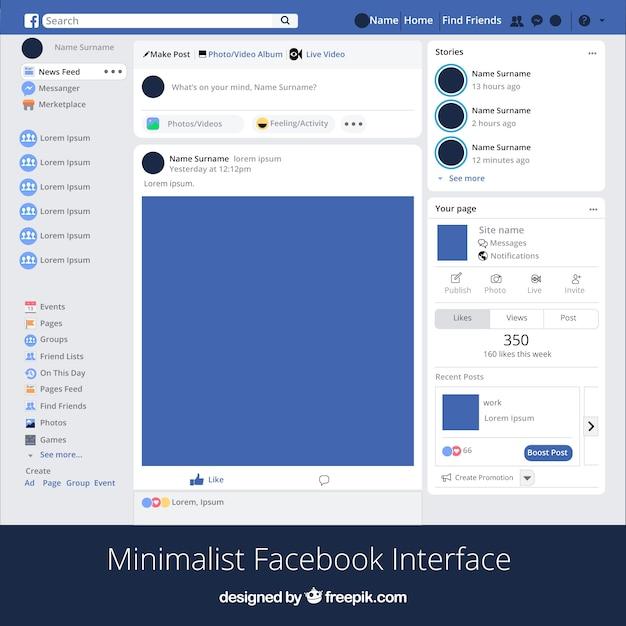Viewport: 626px width, 626px height.
Task: Open the Messenger icon in top bar
Action: (537, 20)
